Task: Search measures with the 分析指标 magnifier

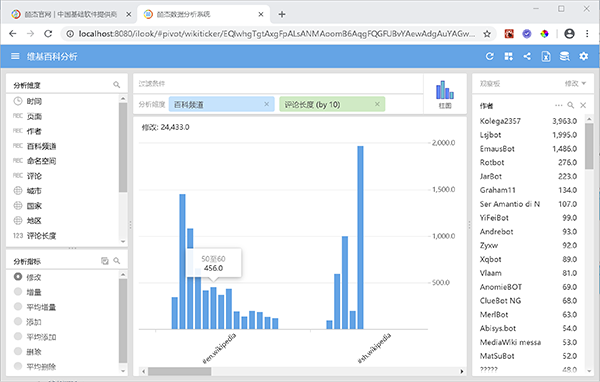Action: [116, 261]
